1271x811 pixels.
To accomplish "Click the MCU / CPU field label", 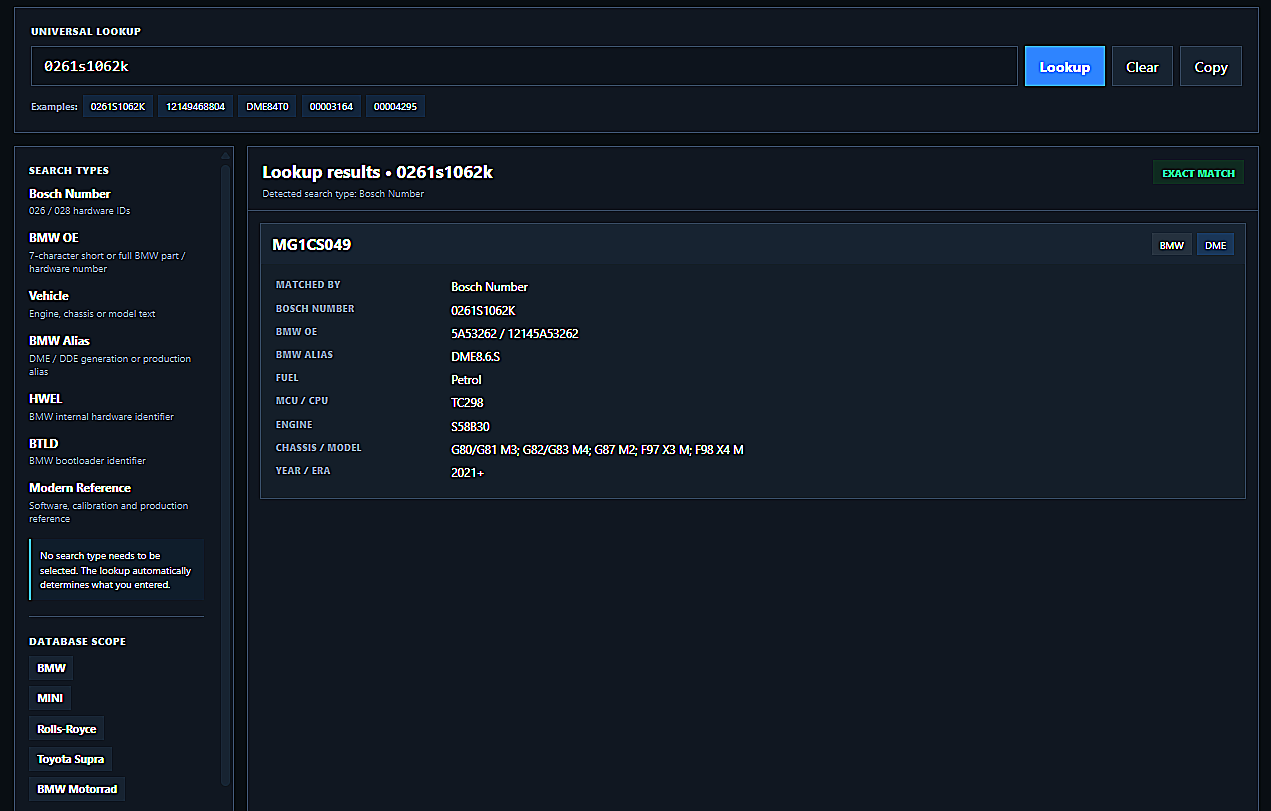I will click(x=302, y=401).
